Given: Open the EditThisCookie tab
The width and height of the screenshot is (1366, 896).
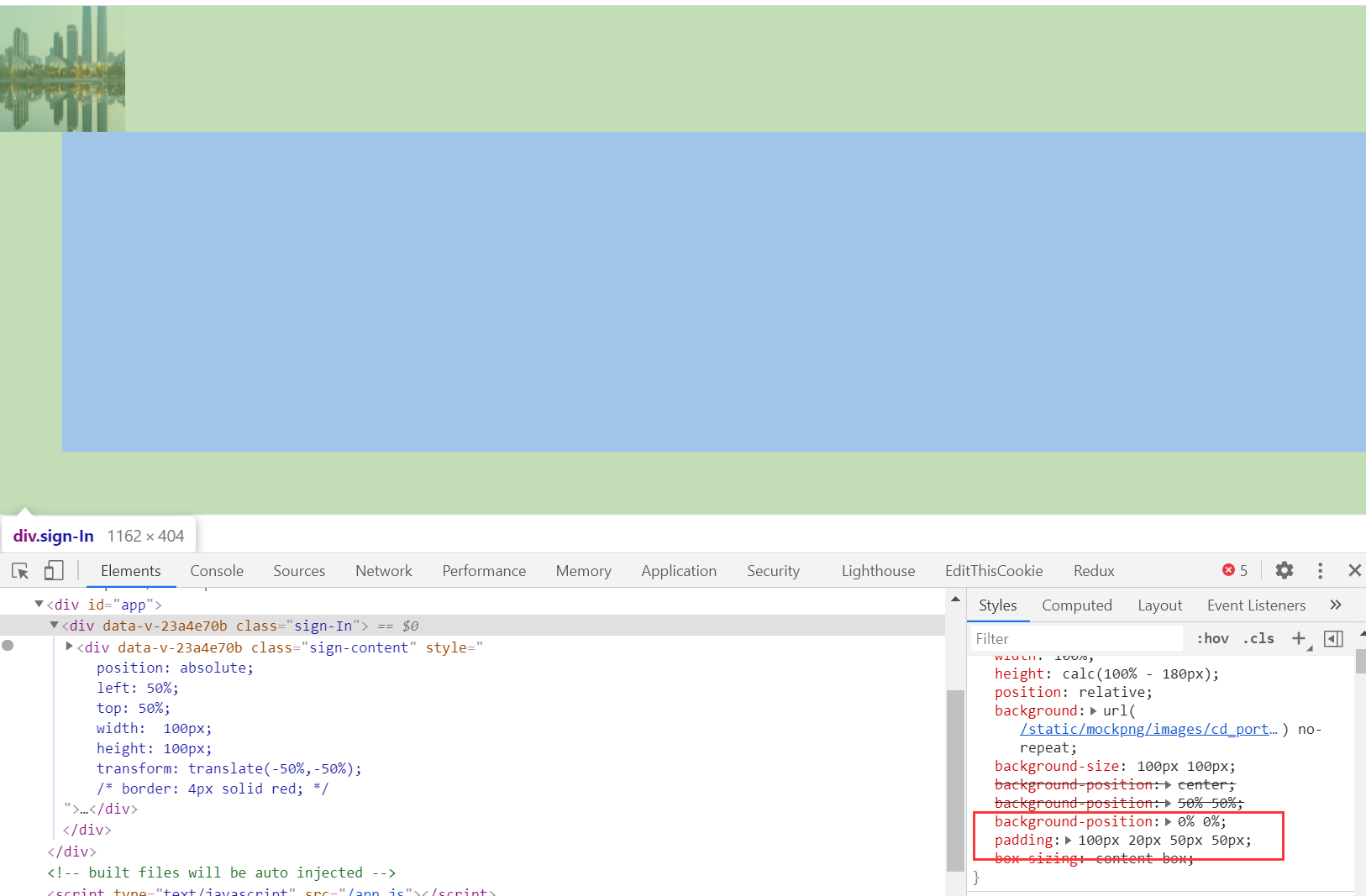Looking at the screenshot, I should pyautogui.click(x=994, y=571).
